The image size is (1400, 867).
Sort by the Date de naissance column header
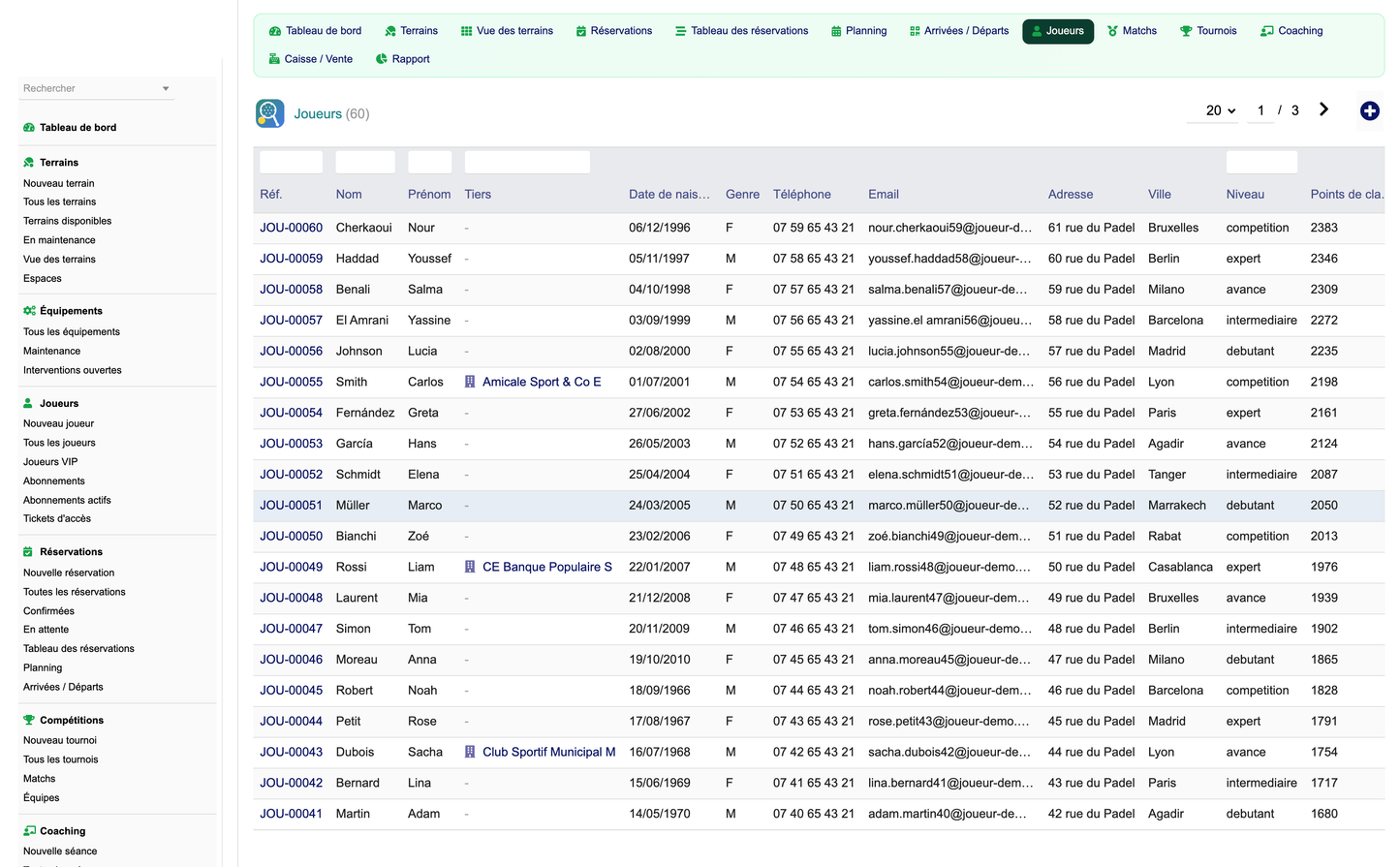[x=669, y=195]
